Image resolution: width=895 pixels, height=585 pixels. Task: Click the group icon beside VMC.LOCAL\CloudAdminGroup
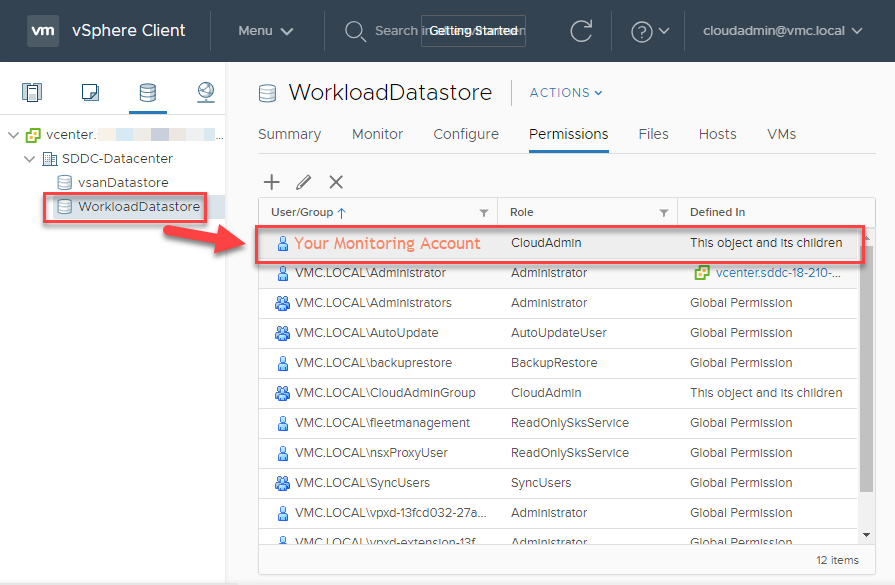282,393
